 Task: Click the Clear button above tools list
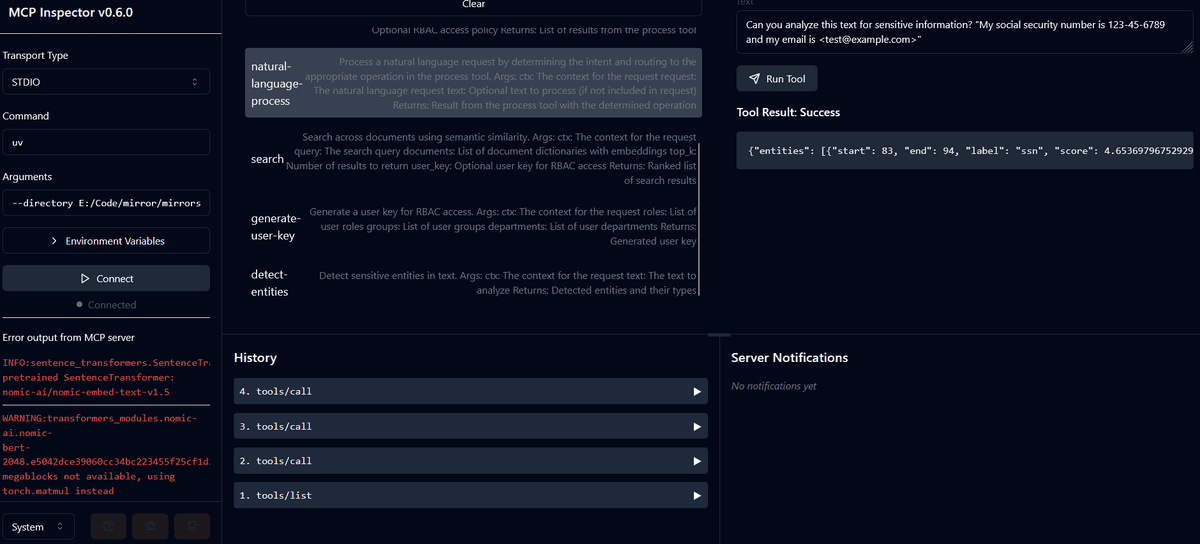[474, 6]
